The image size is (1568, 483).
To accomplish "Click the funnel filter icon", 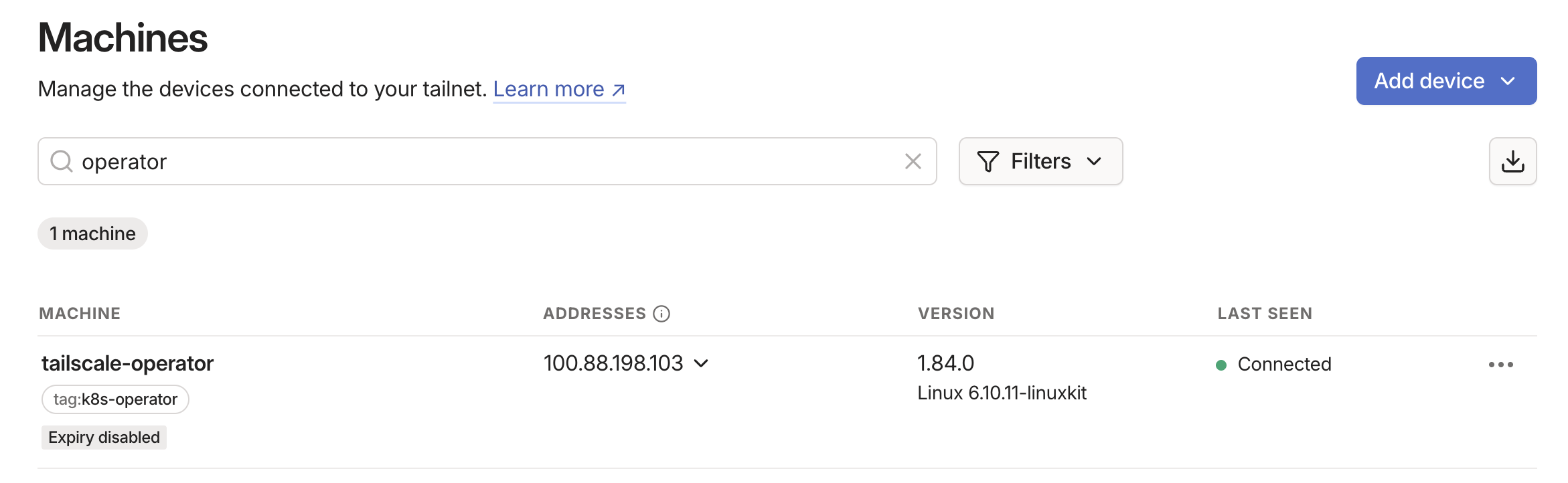I will tap(988, 161).
